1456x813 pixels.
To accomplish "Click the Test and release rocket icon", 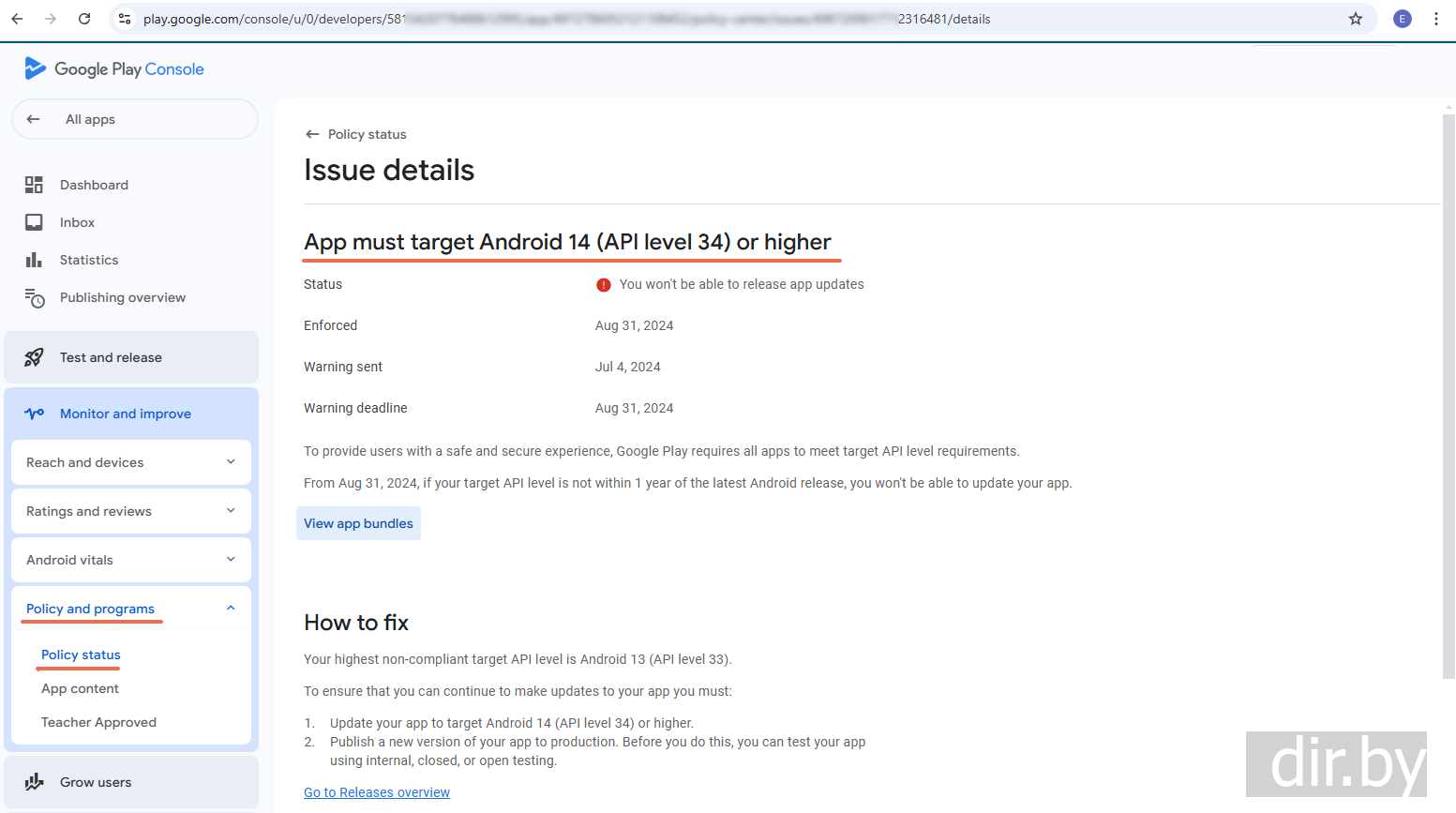I will coord(34,357).
